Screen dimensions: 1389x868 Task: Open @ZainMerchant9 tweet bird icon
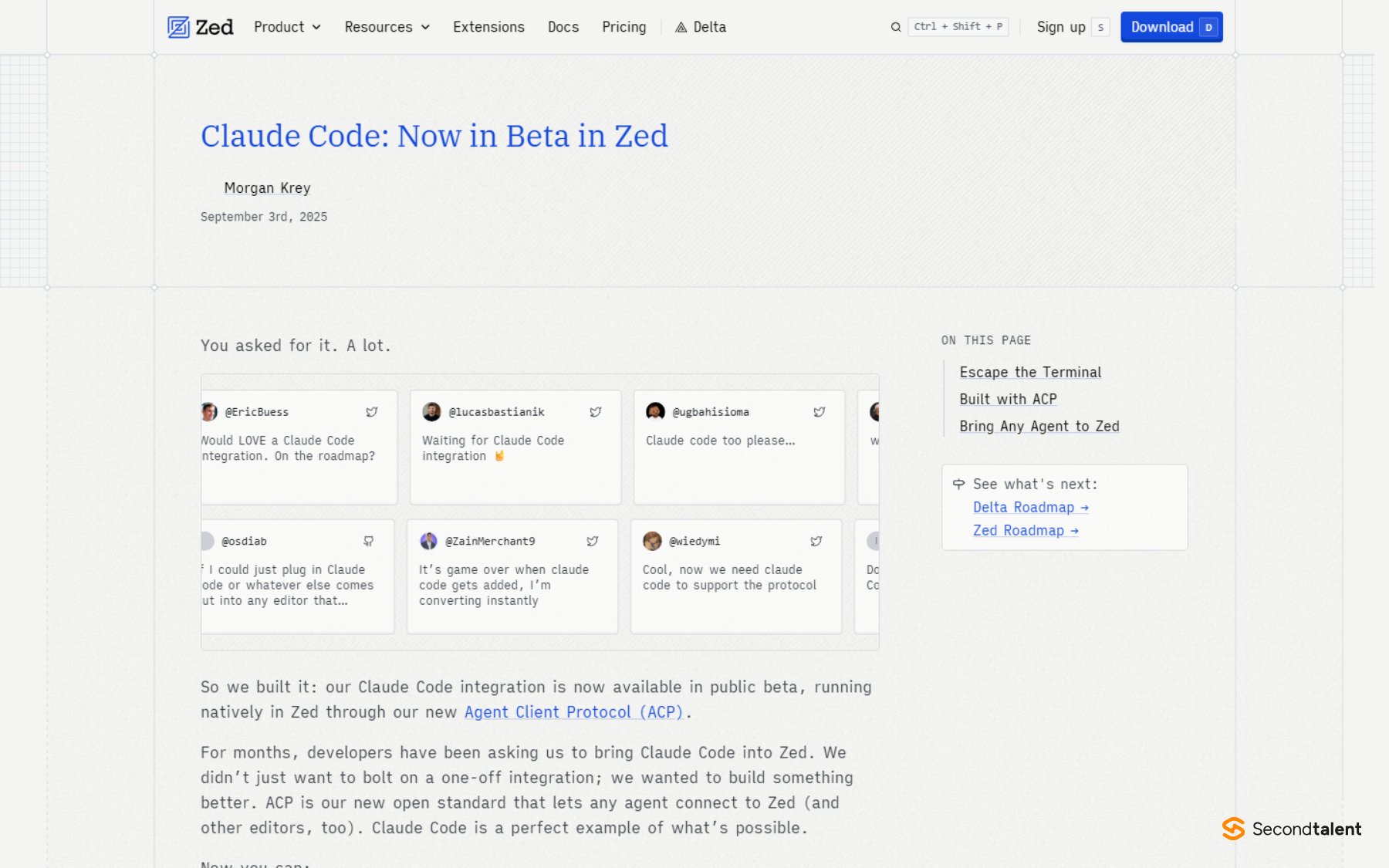pos(593,542)
